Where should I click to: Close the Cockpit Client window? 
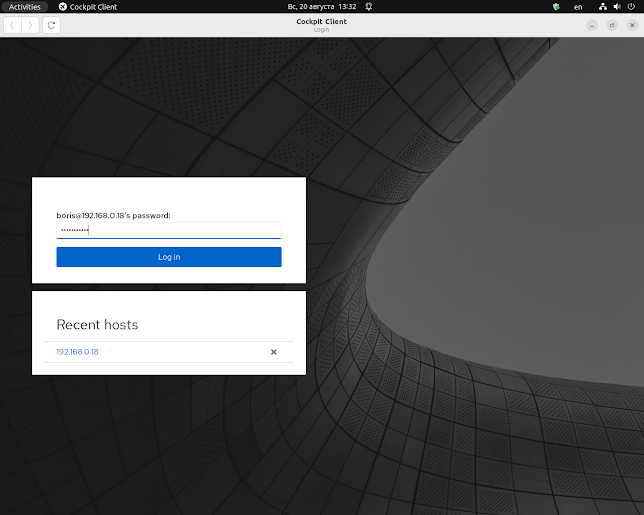click(632, 25)
